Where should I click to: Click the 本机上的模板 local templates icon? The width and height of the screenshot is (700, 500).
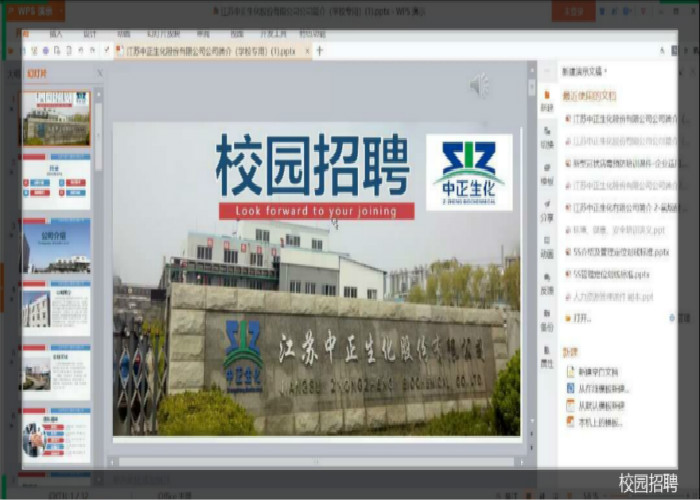[570, 422]
